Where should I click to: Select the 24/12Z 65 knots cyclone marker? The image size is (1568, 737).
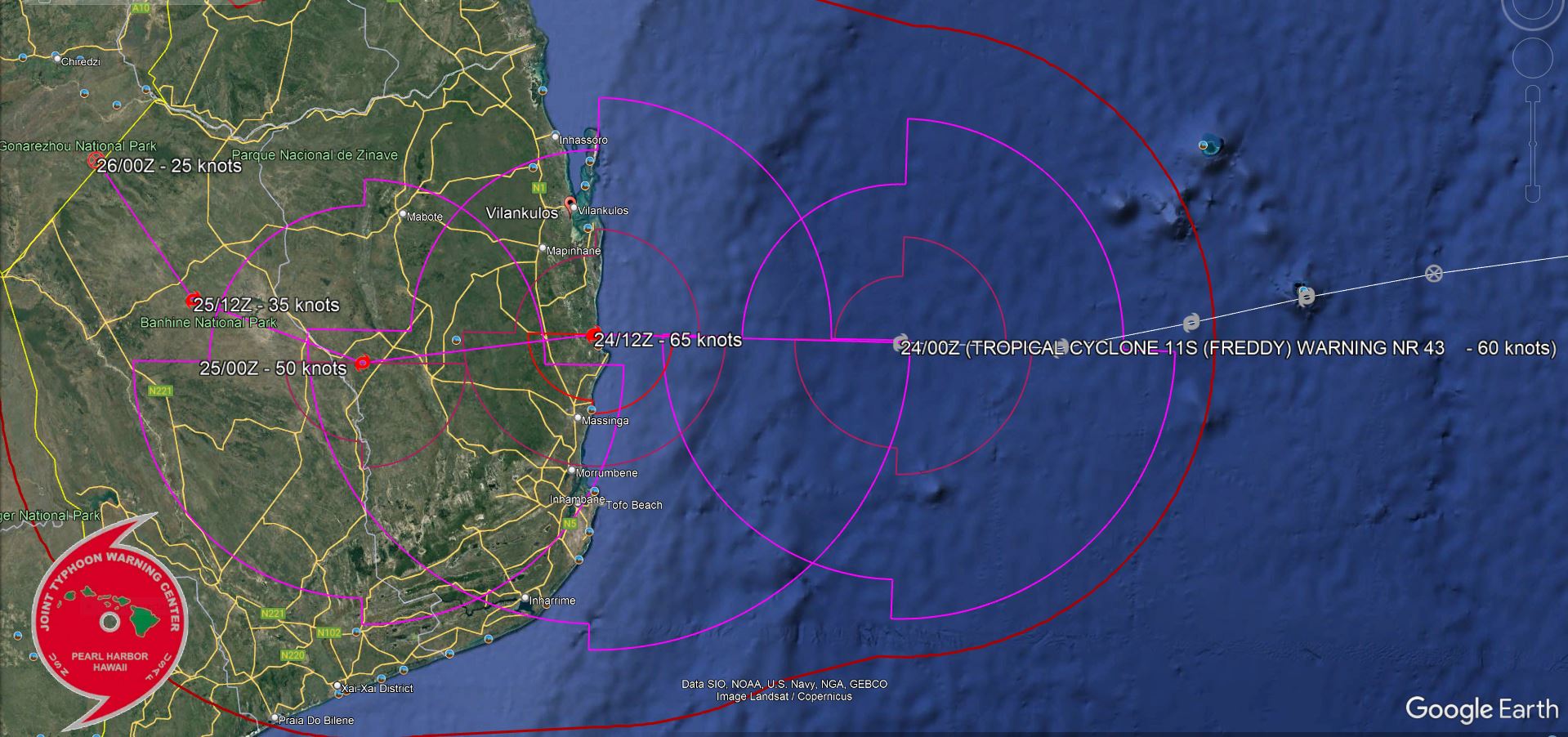(x=595, y=335)
